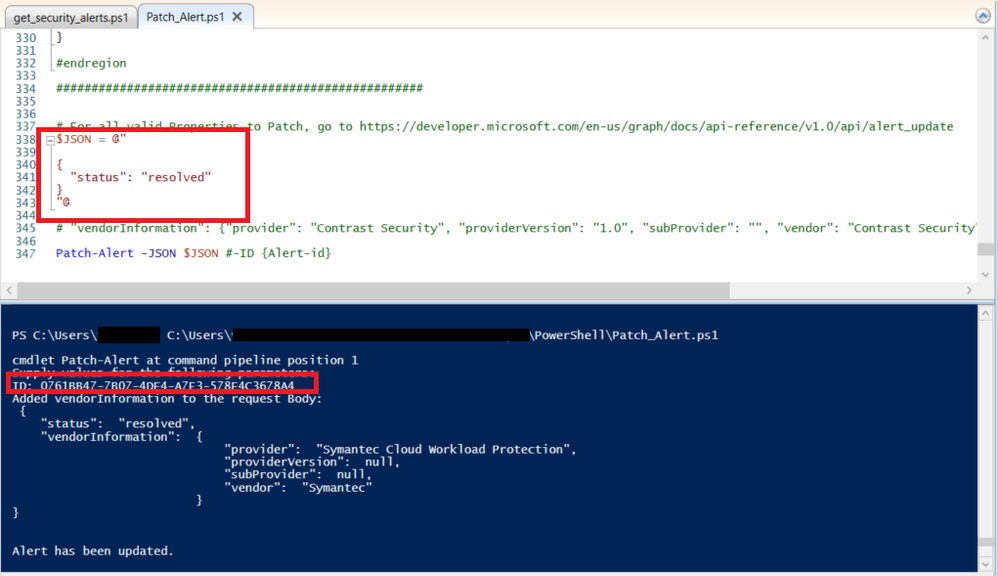998x576 pixels.
Task: Click the script editor scroll up arrow
Action: tap(985, 38)
